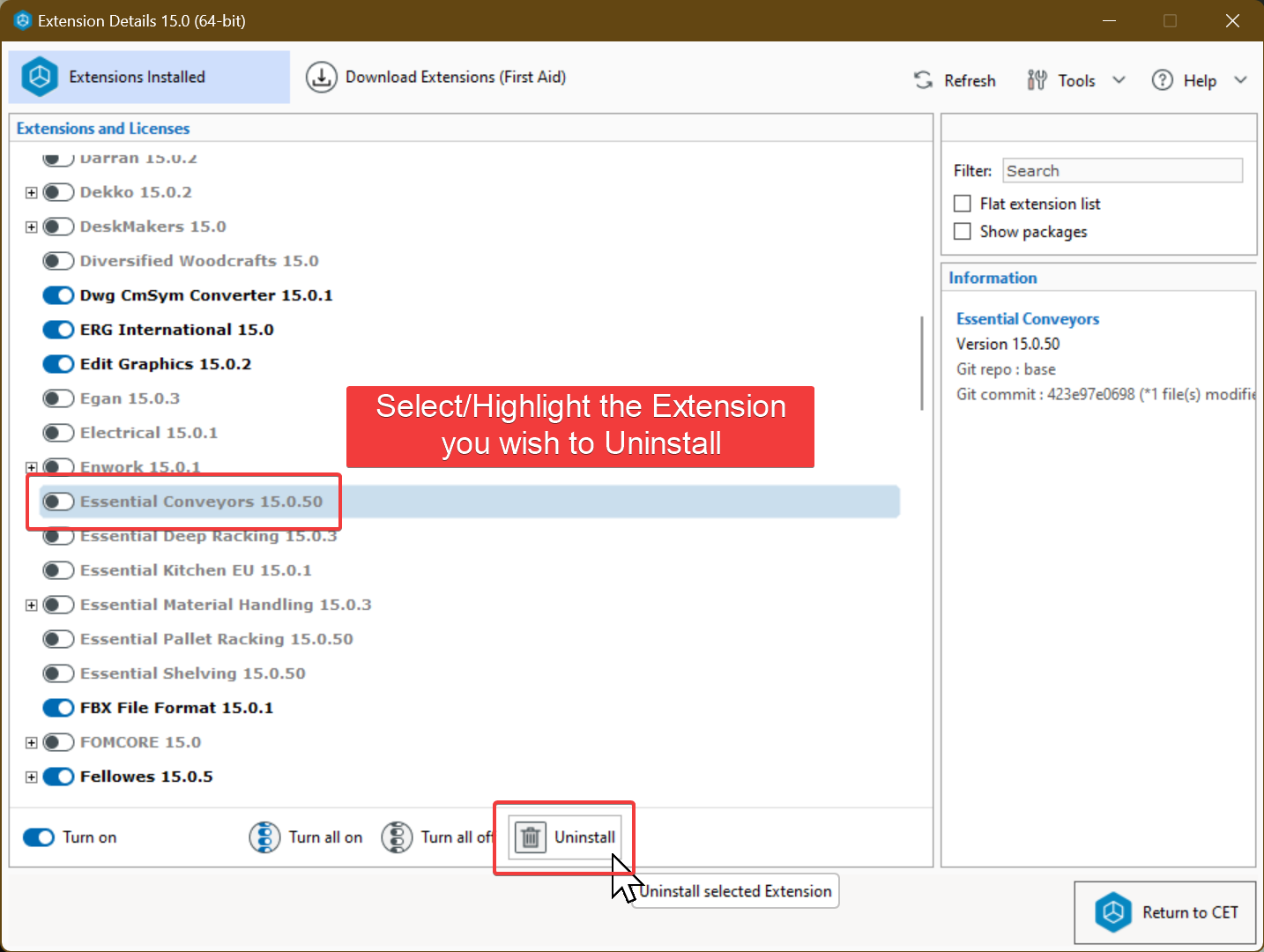
Task: Toggle on Dekko 15.0.2 extension
Action: pyautogui.click(x=58, y=192)
